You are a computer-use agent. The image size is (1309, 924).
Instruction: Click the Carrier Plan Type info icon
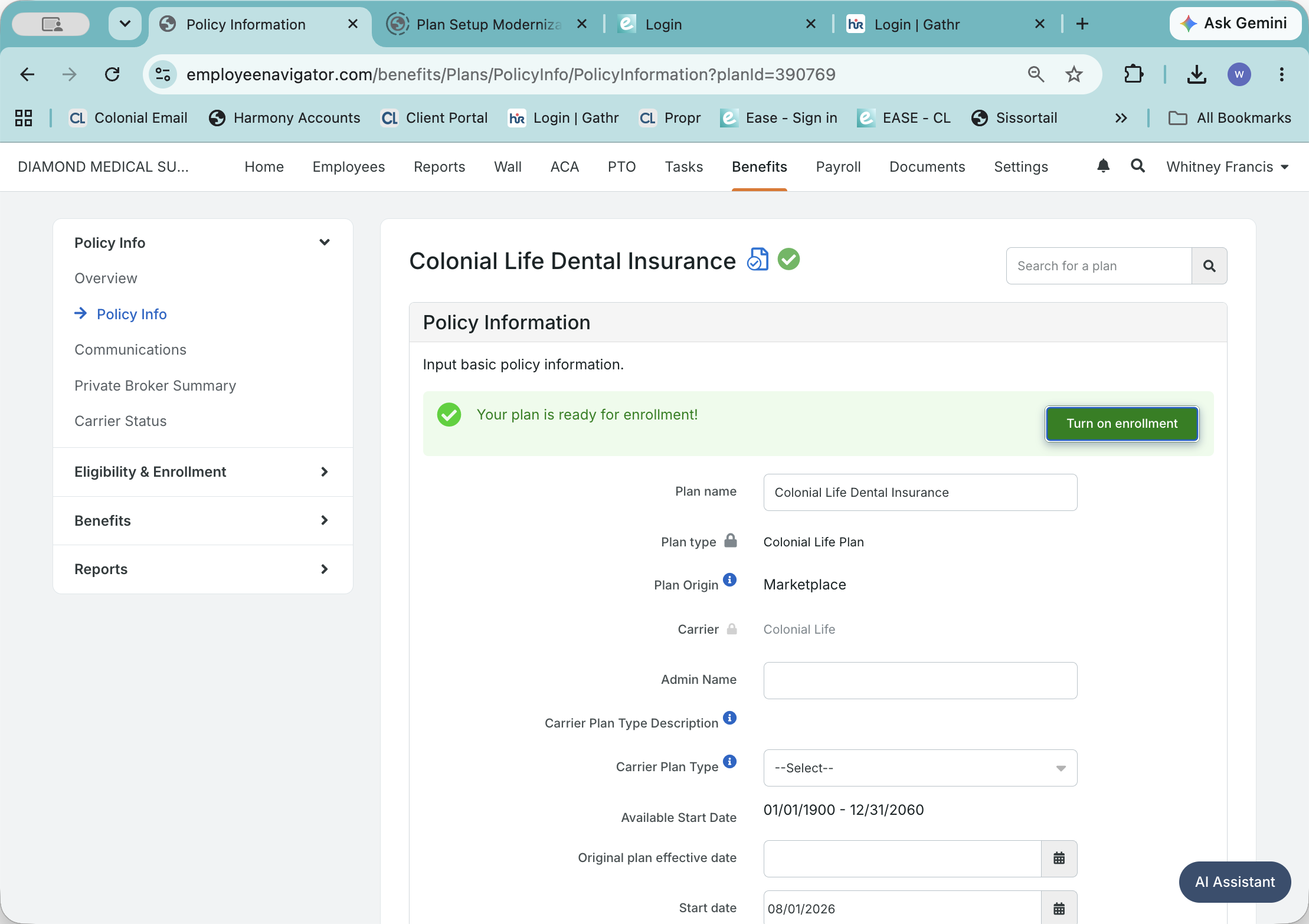click(730, 762)
